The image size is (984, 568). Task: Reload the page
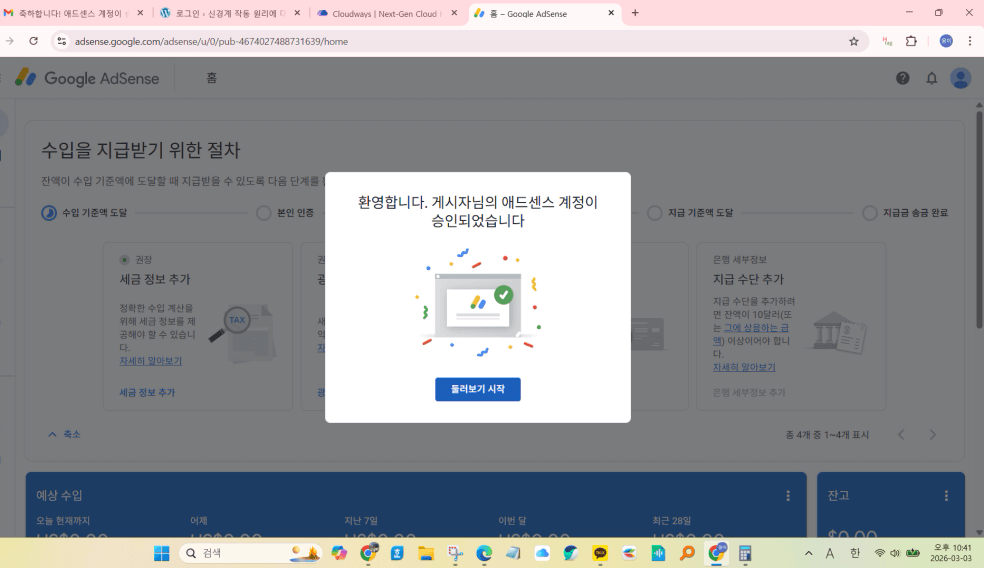pyautogui.click(x=34, y=41)
